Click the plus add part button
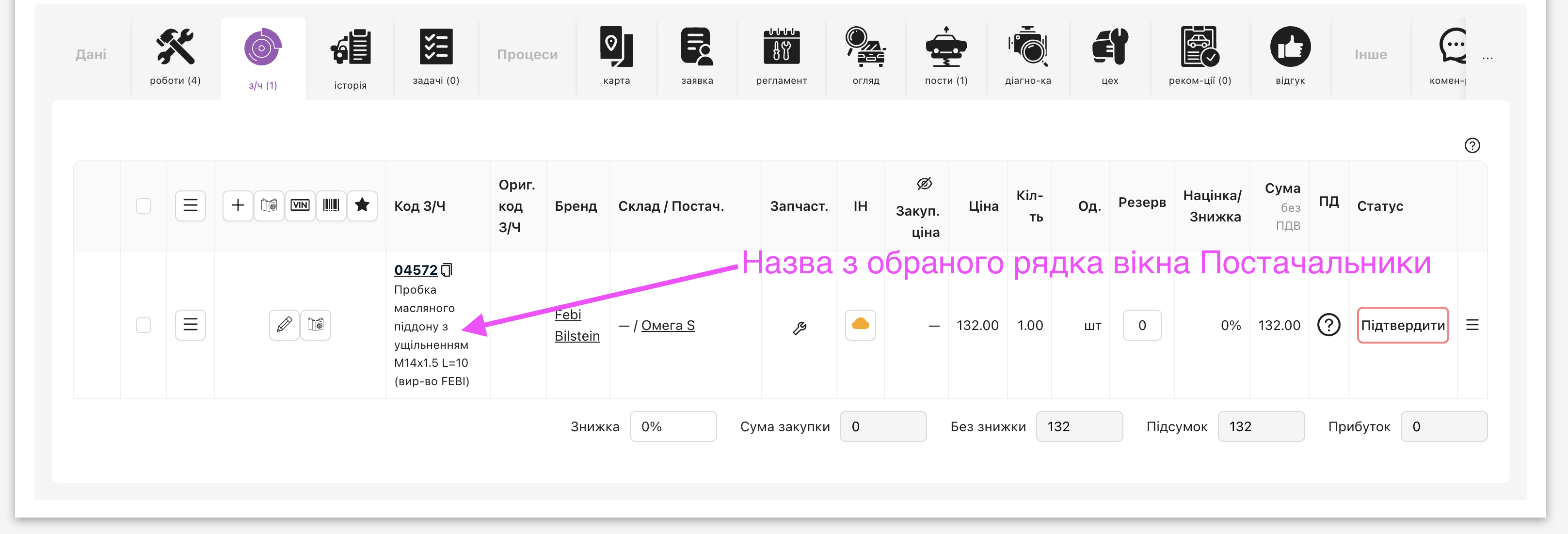Viewport: 1568px width, 534px height. pos(238,205)
